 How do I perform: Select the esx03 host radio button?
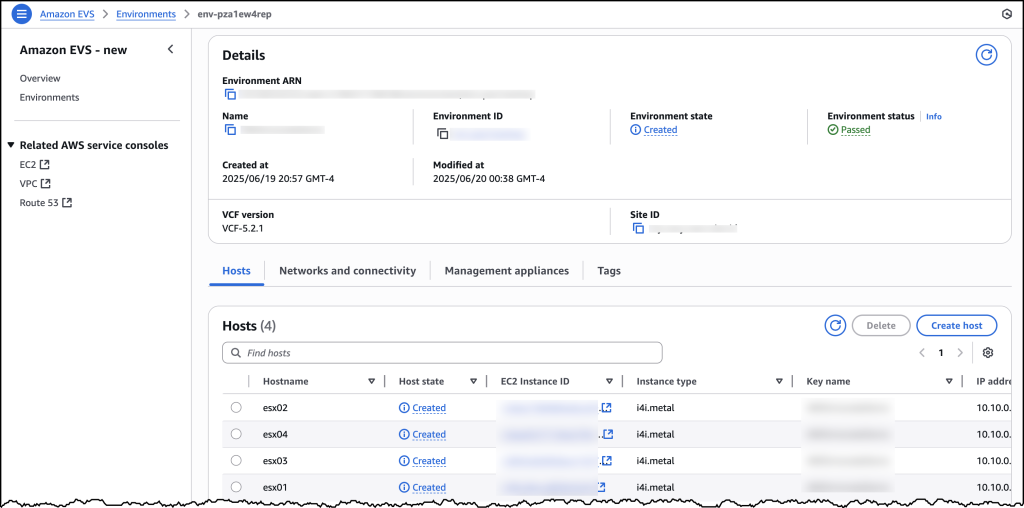coord(236,461)
